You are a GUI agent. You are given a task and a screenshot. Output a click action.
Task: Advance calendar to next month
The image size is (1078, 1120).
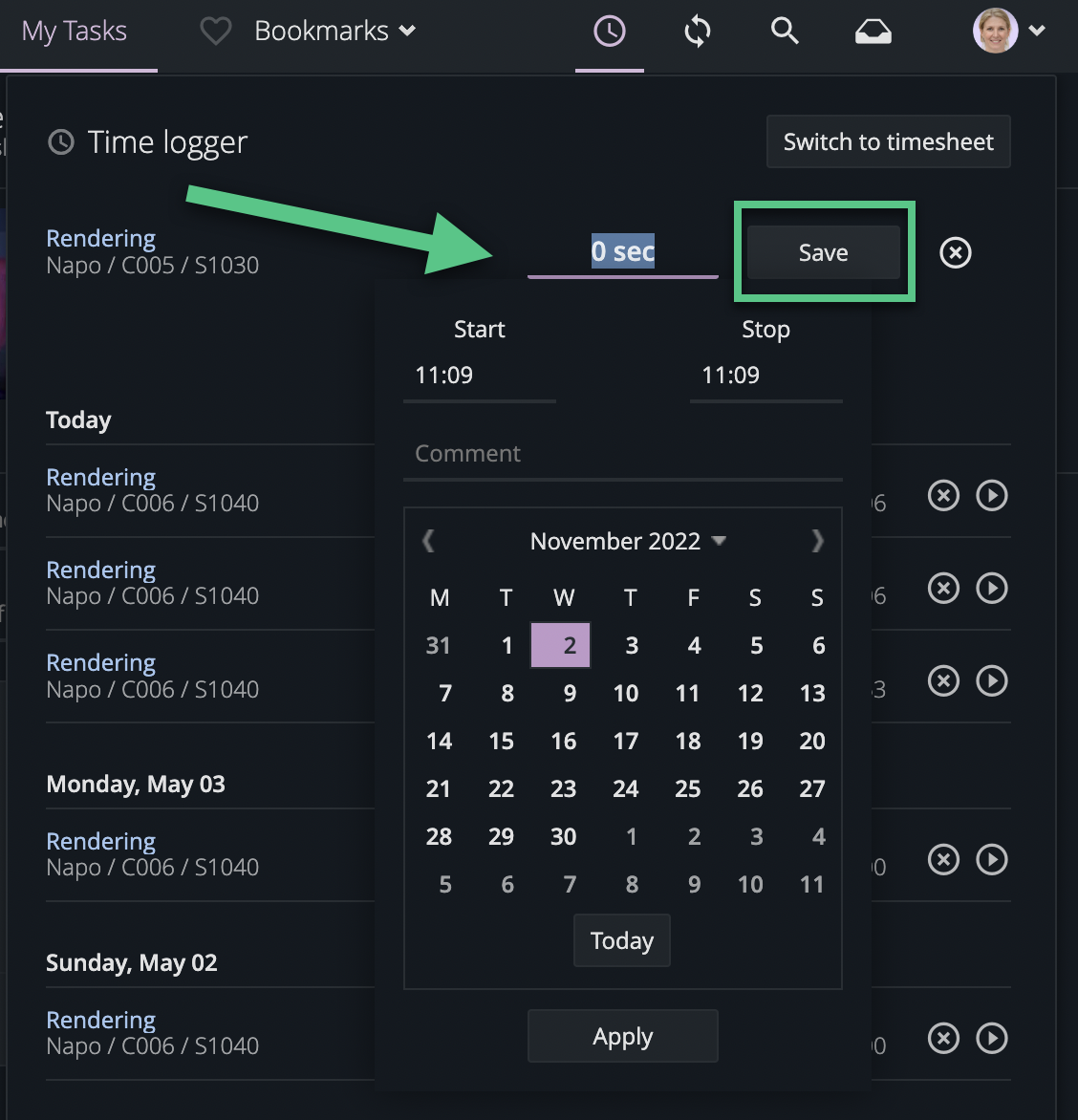[x=817, y=541]
